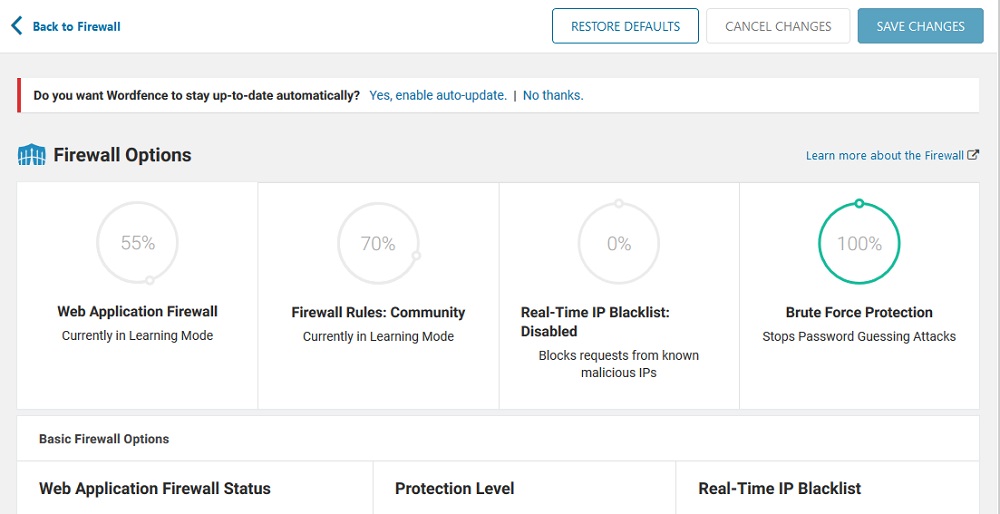
Task: Collapse the Basic Firewall Options section header
Action: pyautogui.click(x=497, y=439)
